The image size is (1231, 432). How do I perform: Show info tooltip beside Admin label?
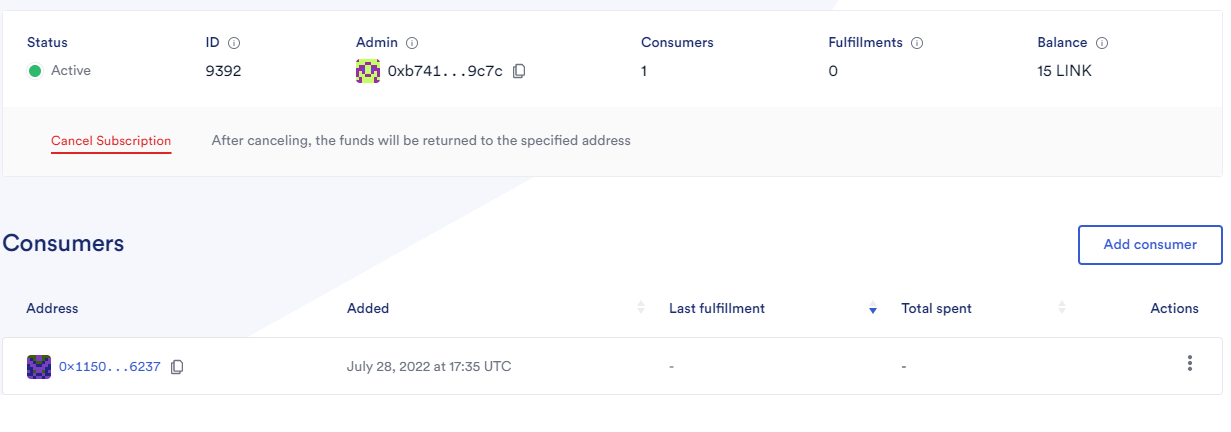[412, 43]
